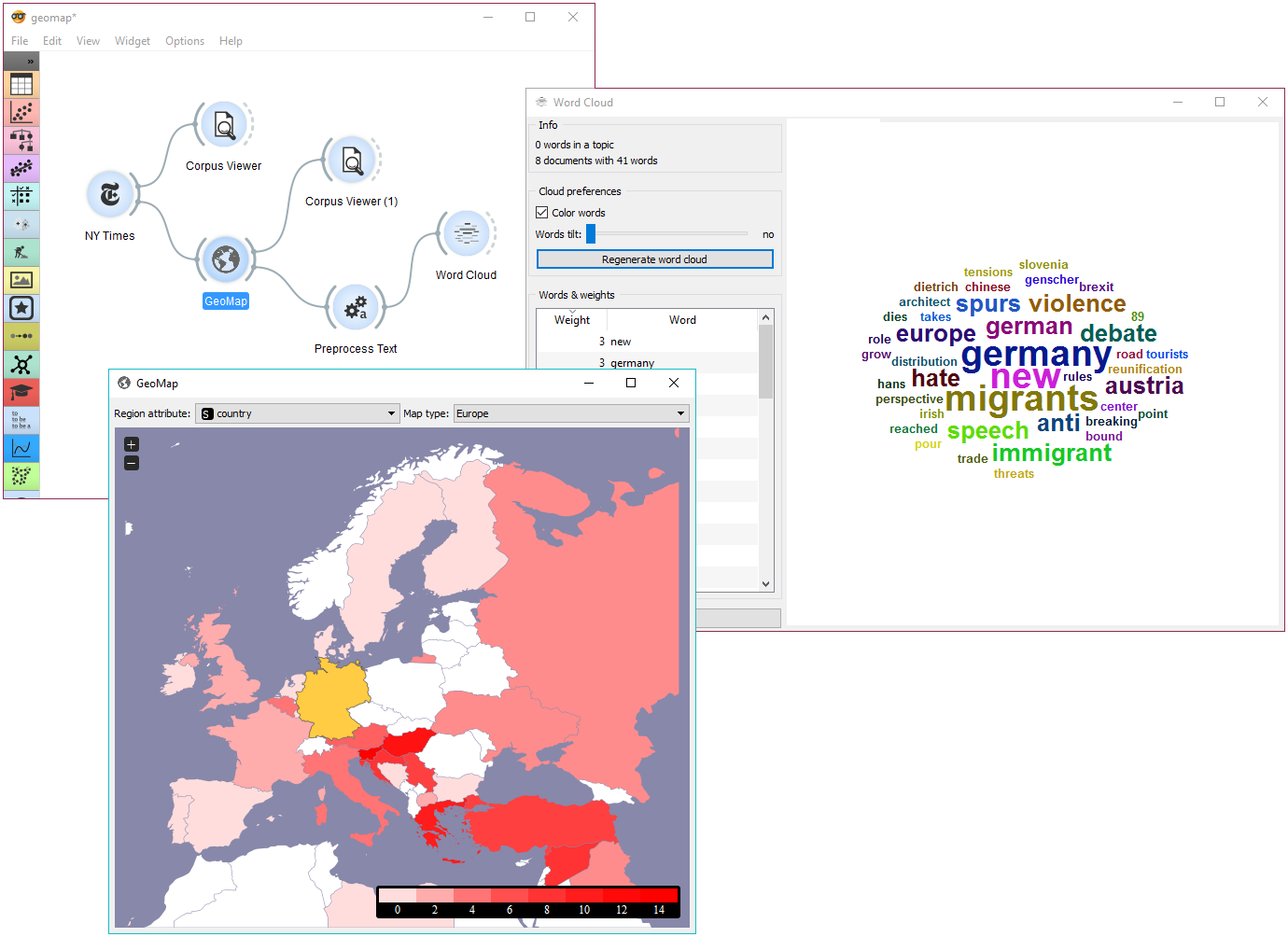This screenshot has height=937, width=1288.
Task: Open the Options menu
Action: coord(184,41)
